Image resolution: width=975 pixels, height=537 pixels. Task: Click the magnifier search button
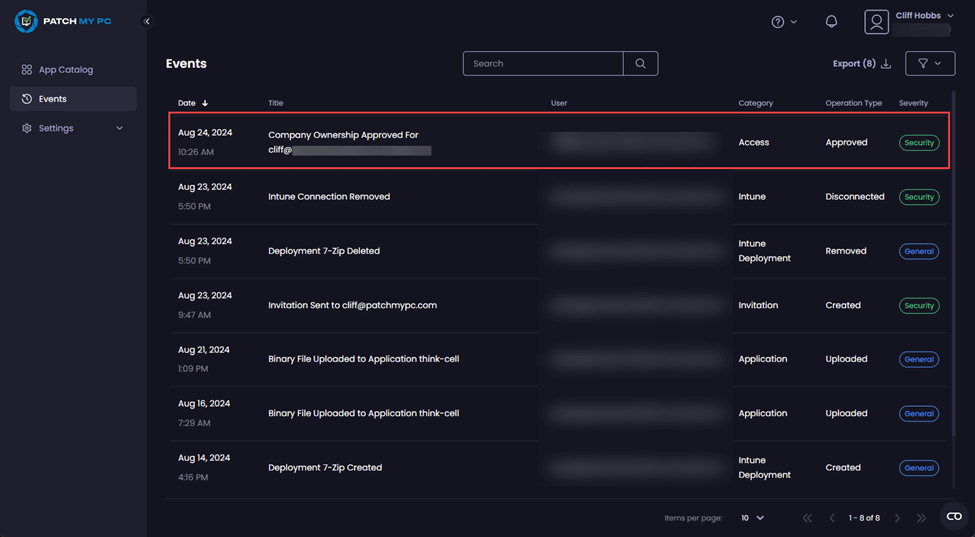(x=640, y=63)
